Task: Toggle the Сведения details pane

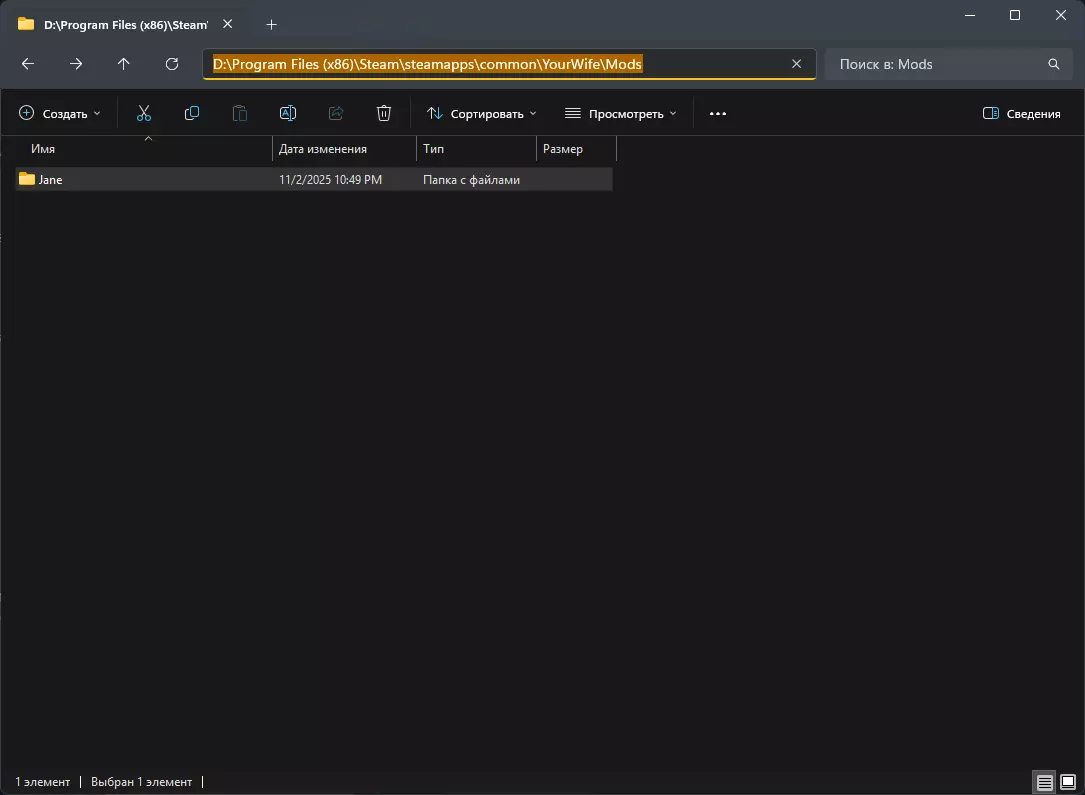Action: coord(1021,113)
